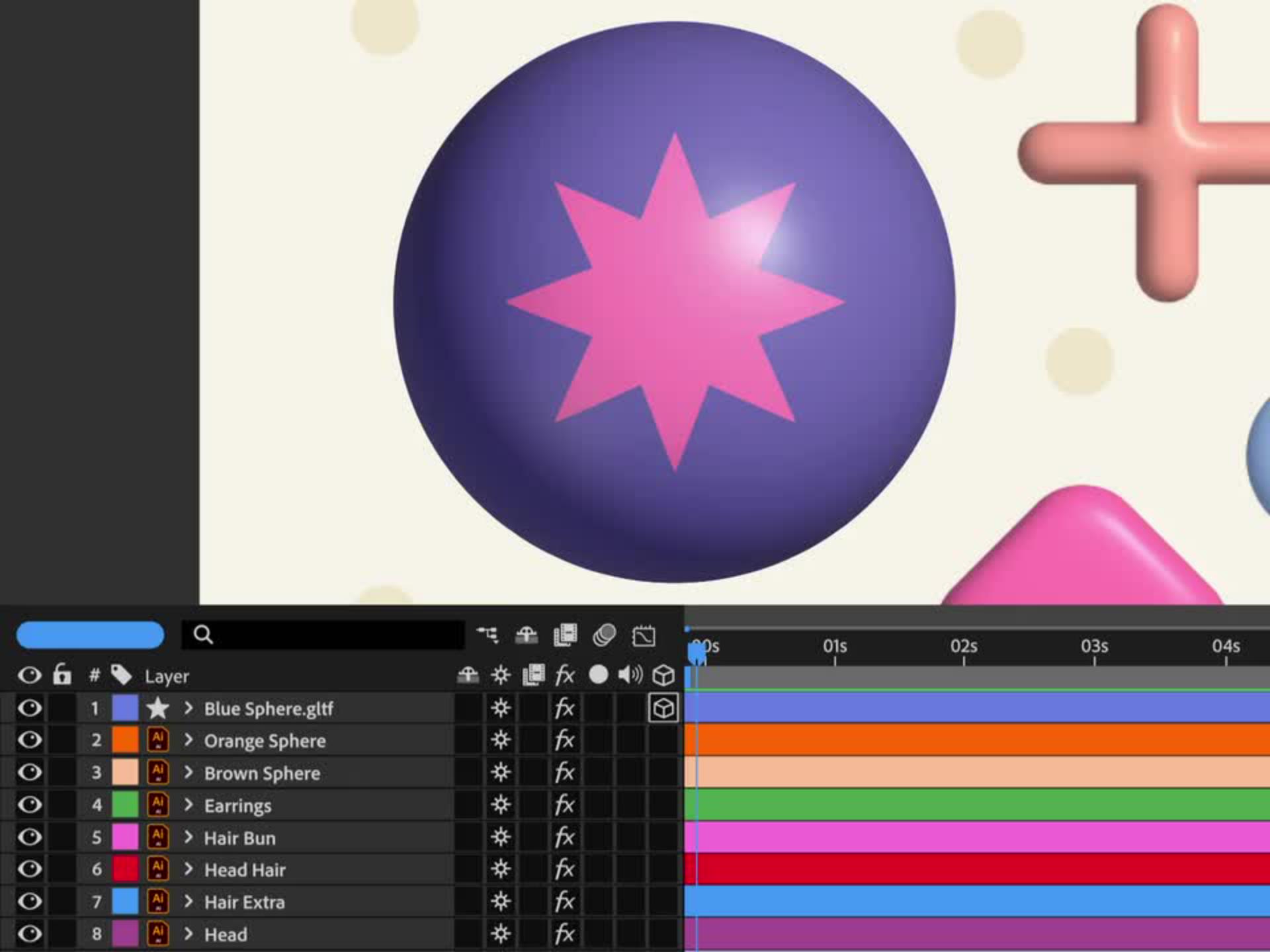Click the fx icon on Earrings layer
The image size is (1270, 952).
564,805
